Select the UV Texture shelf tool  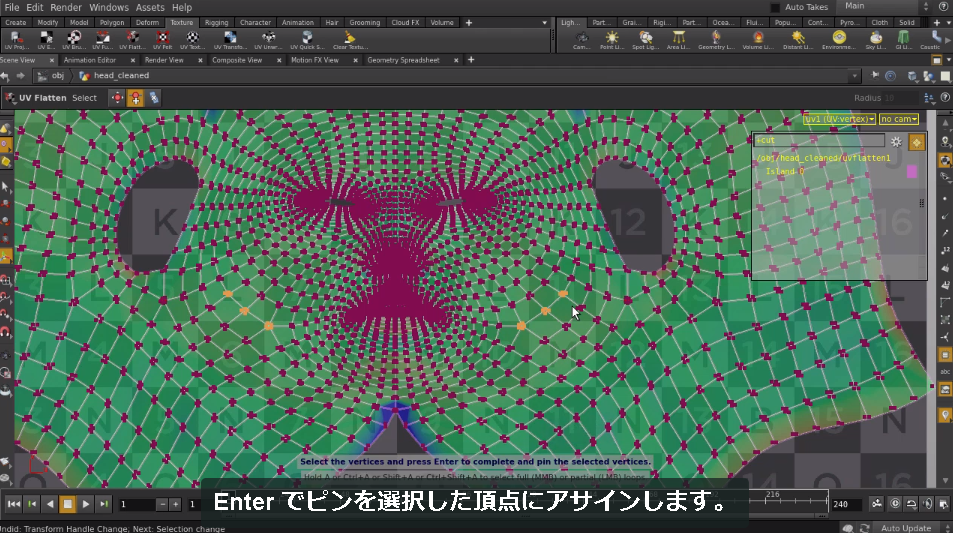coord(192,40)
